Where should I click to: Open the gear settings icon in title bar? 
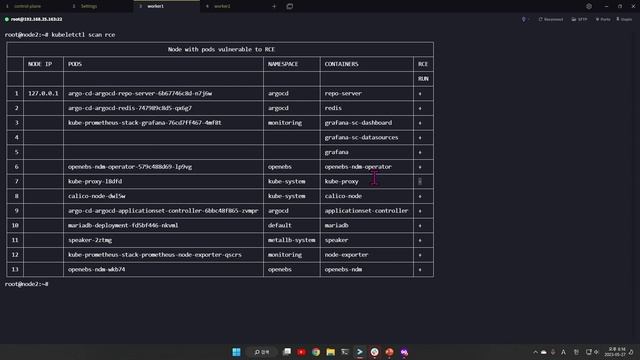pos(589,6)
